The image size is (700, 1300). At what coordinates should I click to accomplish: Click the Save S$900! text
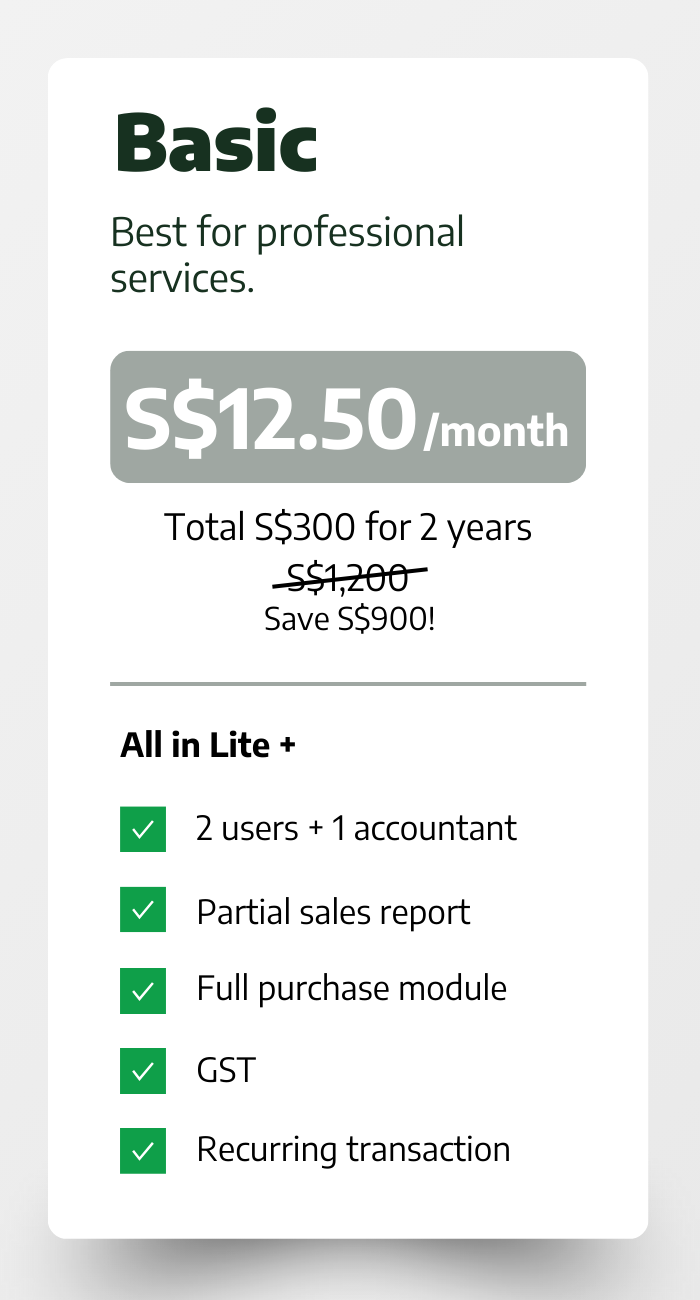pyautogui.click(x=349, y=619)
